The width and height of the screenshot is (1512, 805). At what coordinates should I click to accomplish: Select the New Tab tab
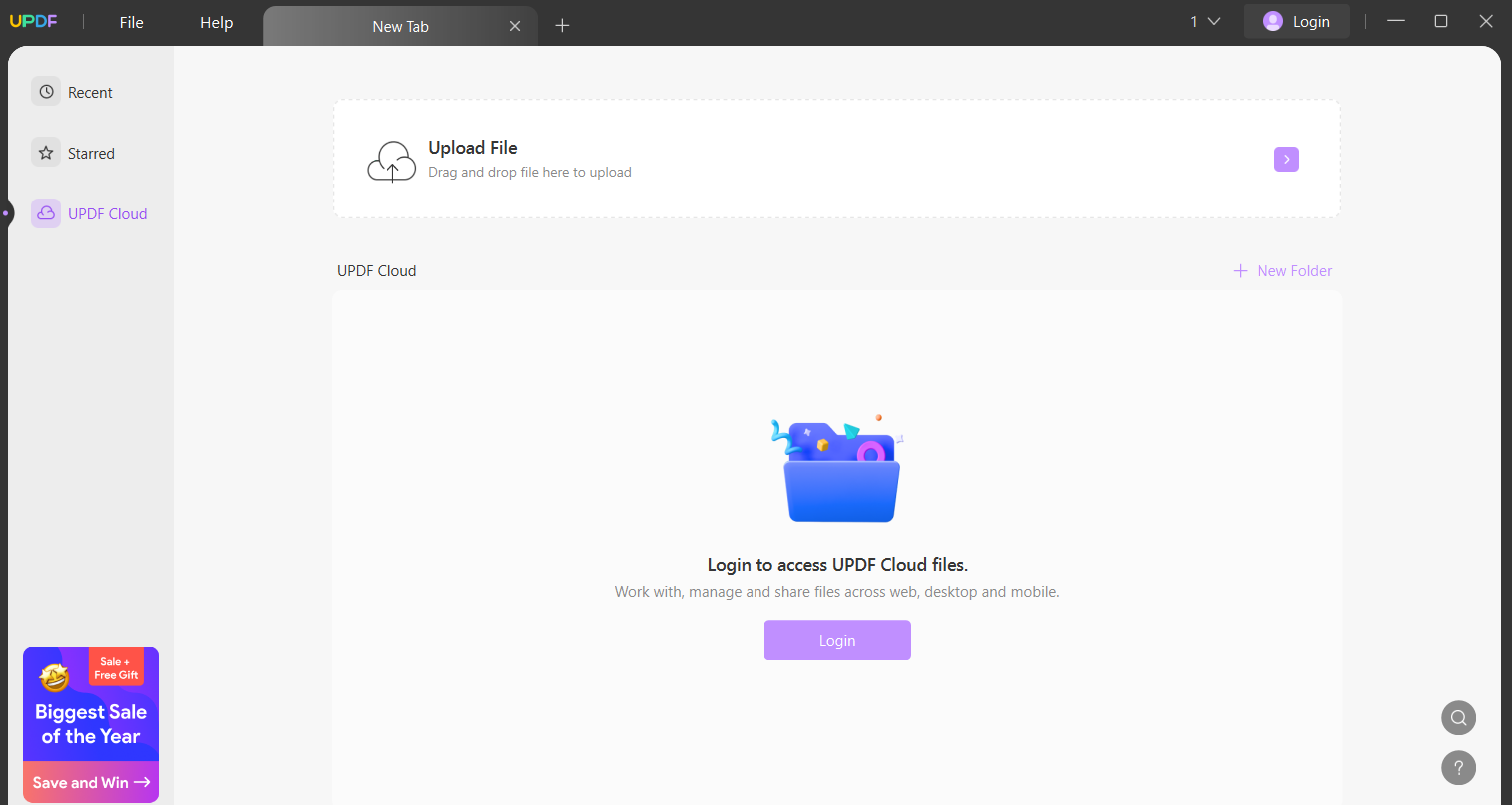399,26
